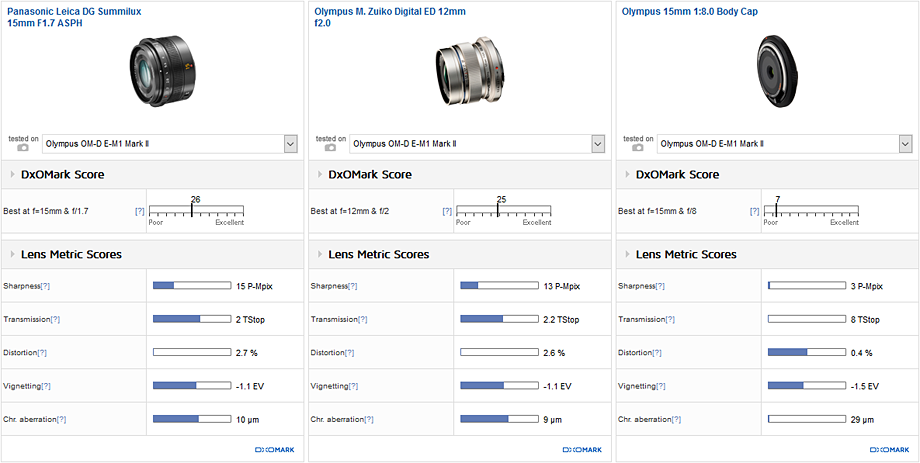Click DXOMARK logo in Olympus 12mm panel
This screenshot has height=463, width=920.
[582, 450]
